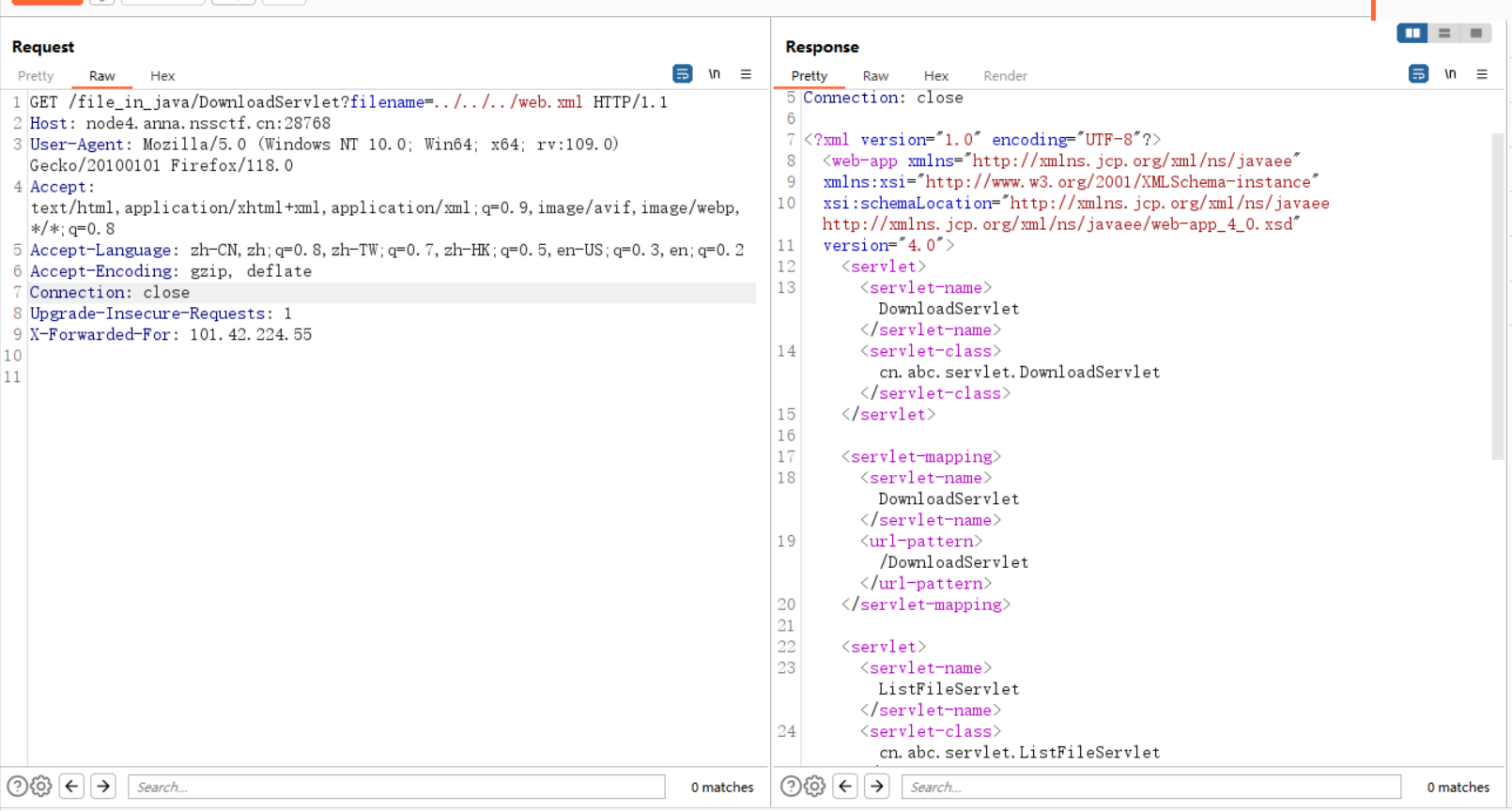The width and height of the screenshot is (1512, 811).
Task: Click the Host header line
Action: click(x=180, y=123)
